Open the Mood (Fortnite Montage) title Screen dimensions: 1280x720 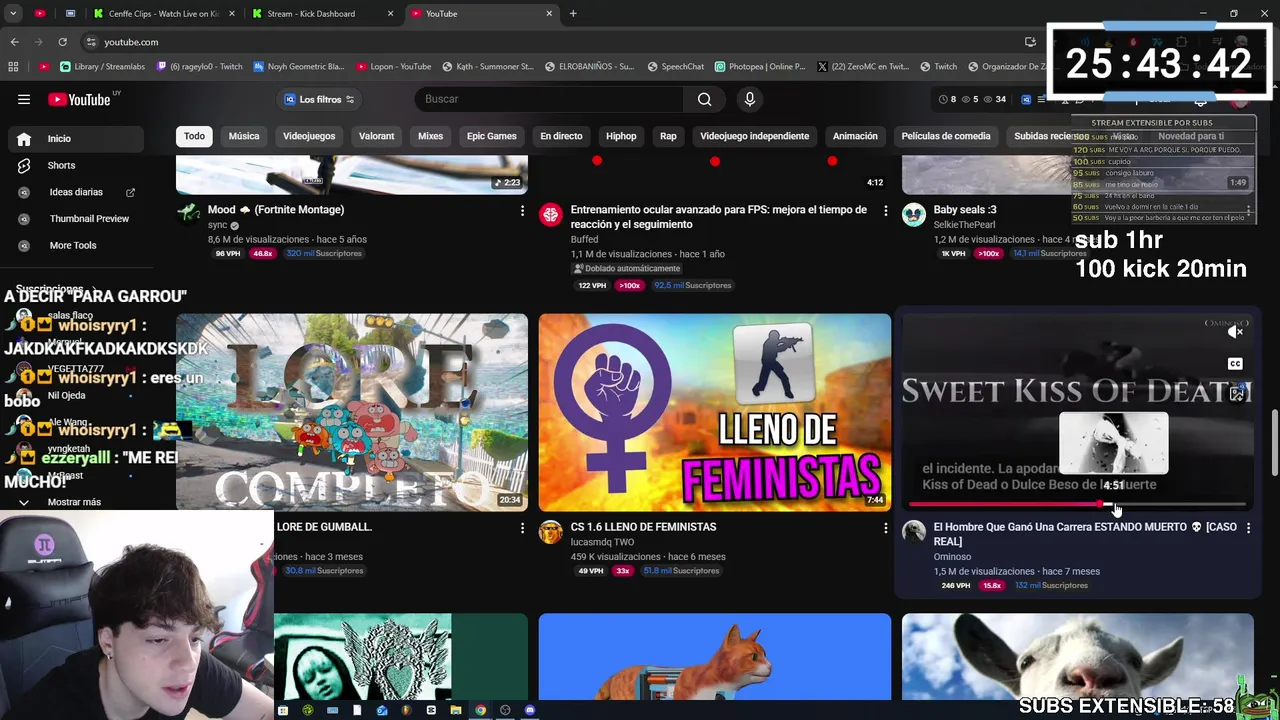(x=276, y=210)
